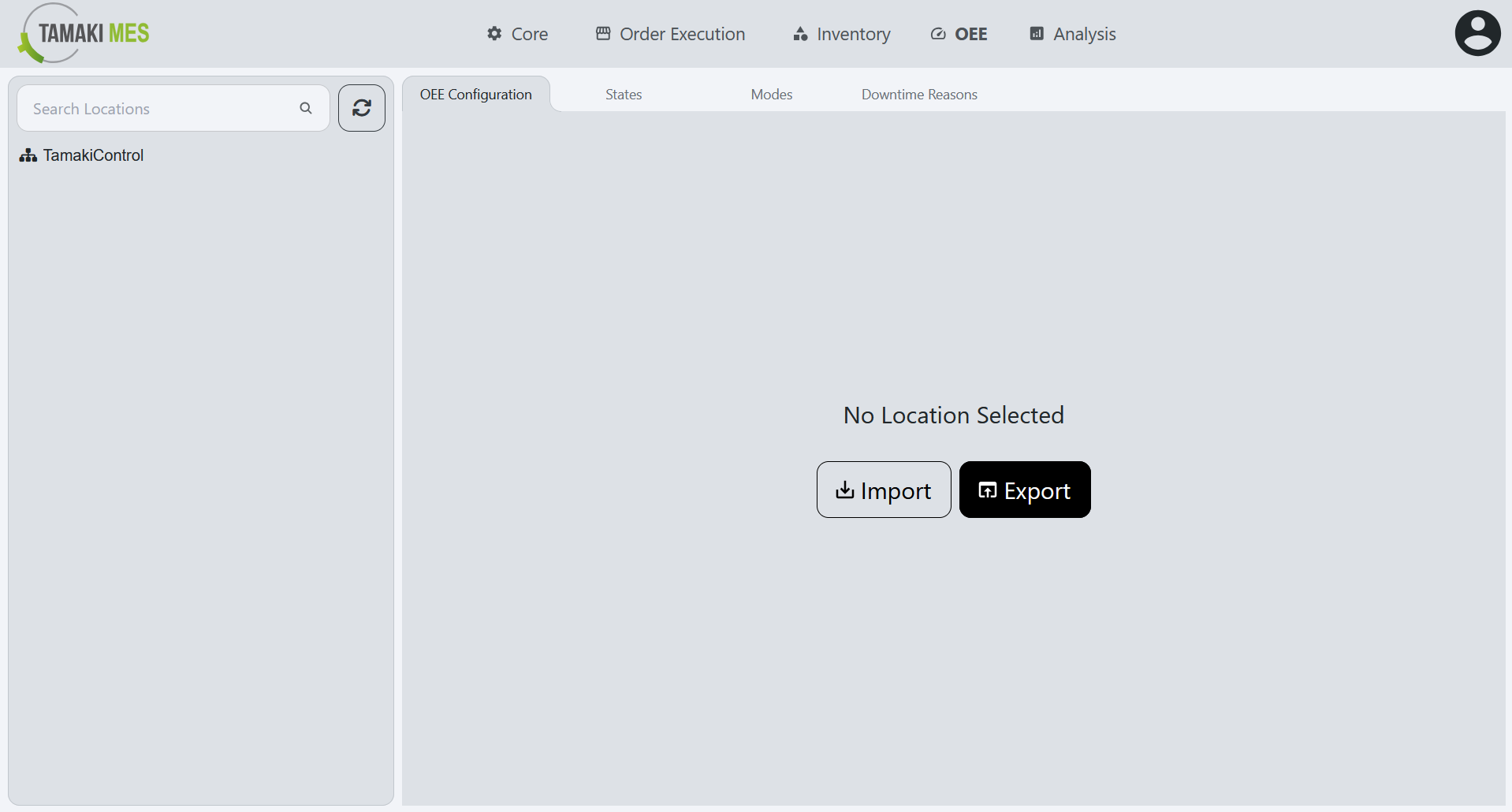Switch to the Modes tab

tap(771, 94)
